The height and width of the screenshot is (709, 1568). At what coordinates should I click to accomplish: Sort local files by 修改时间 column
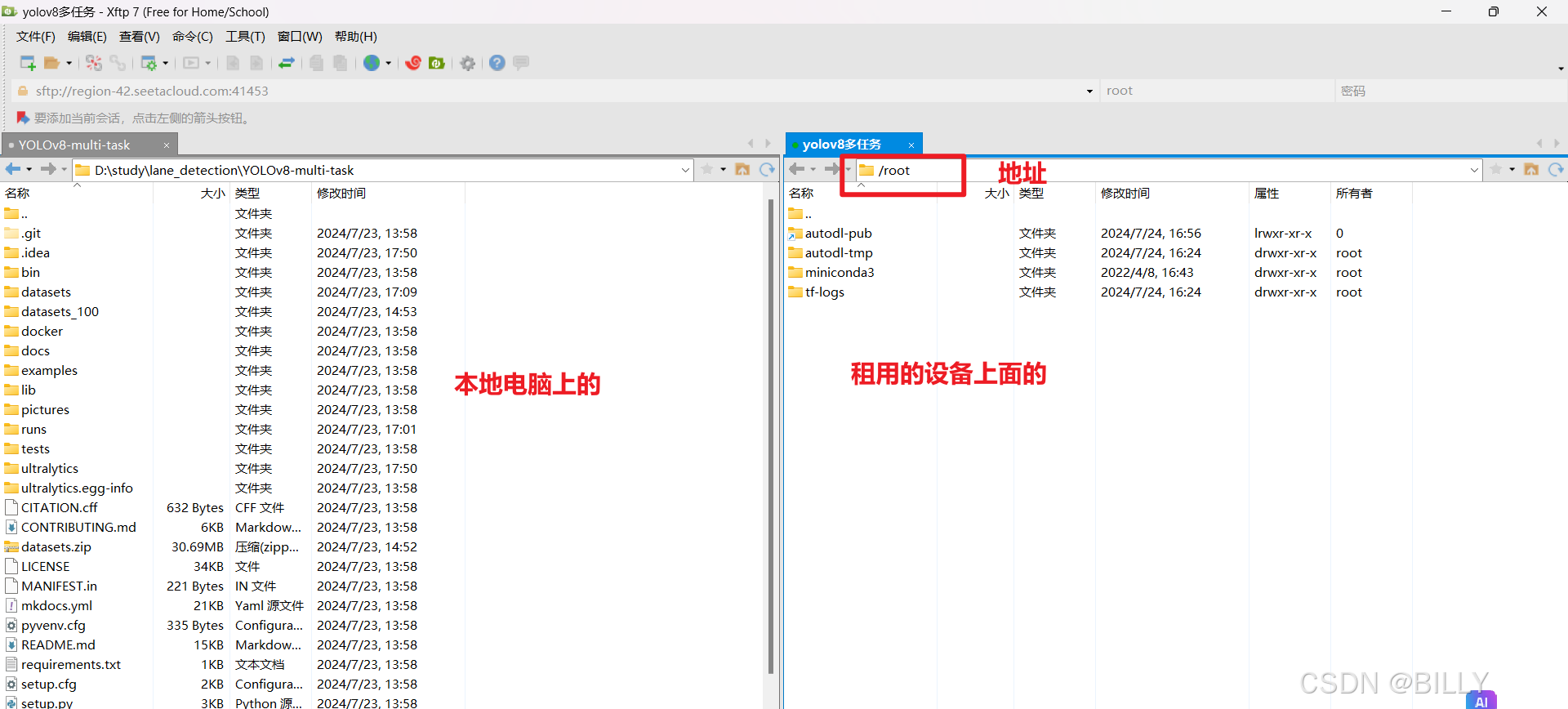point(388,193)
